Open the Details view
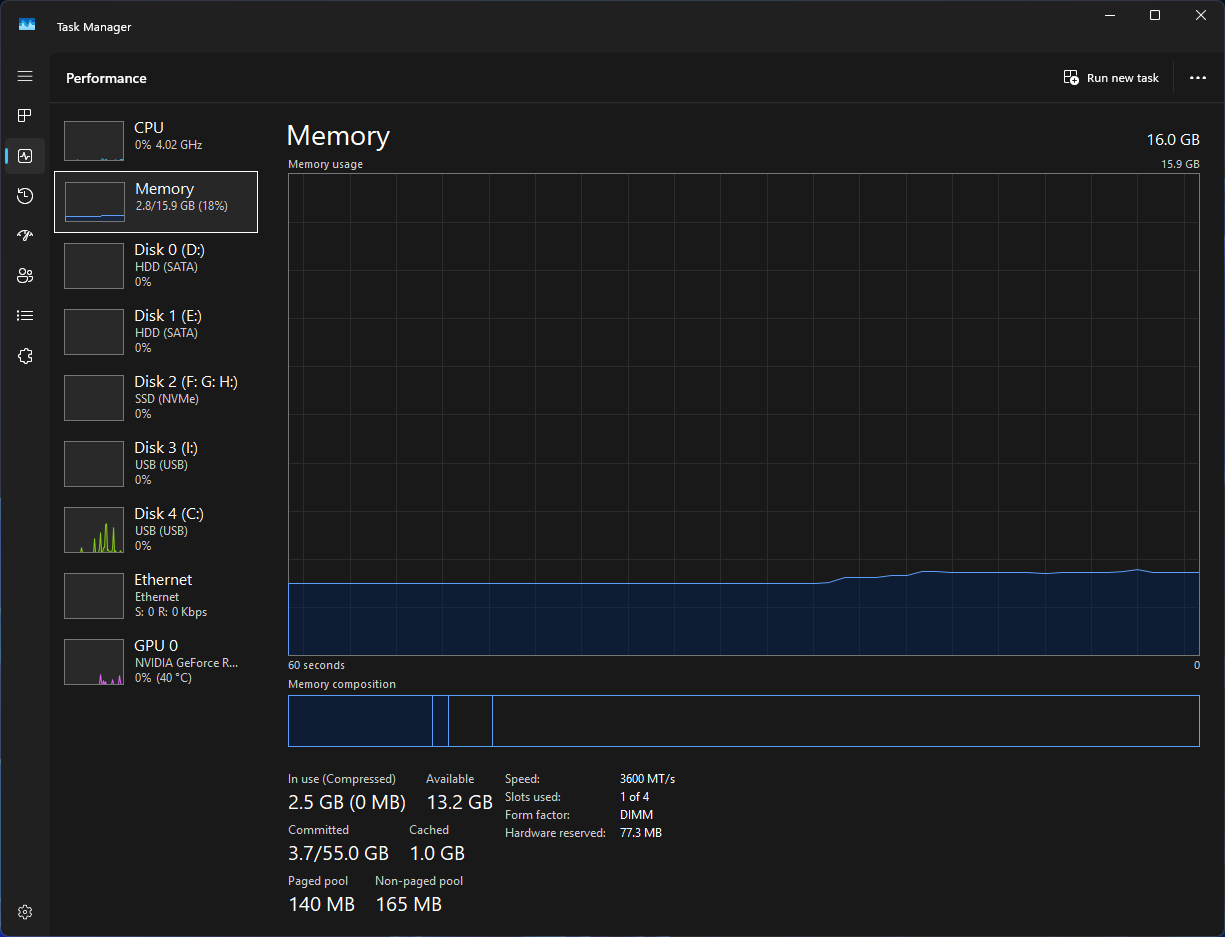 24,315
